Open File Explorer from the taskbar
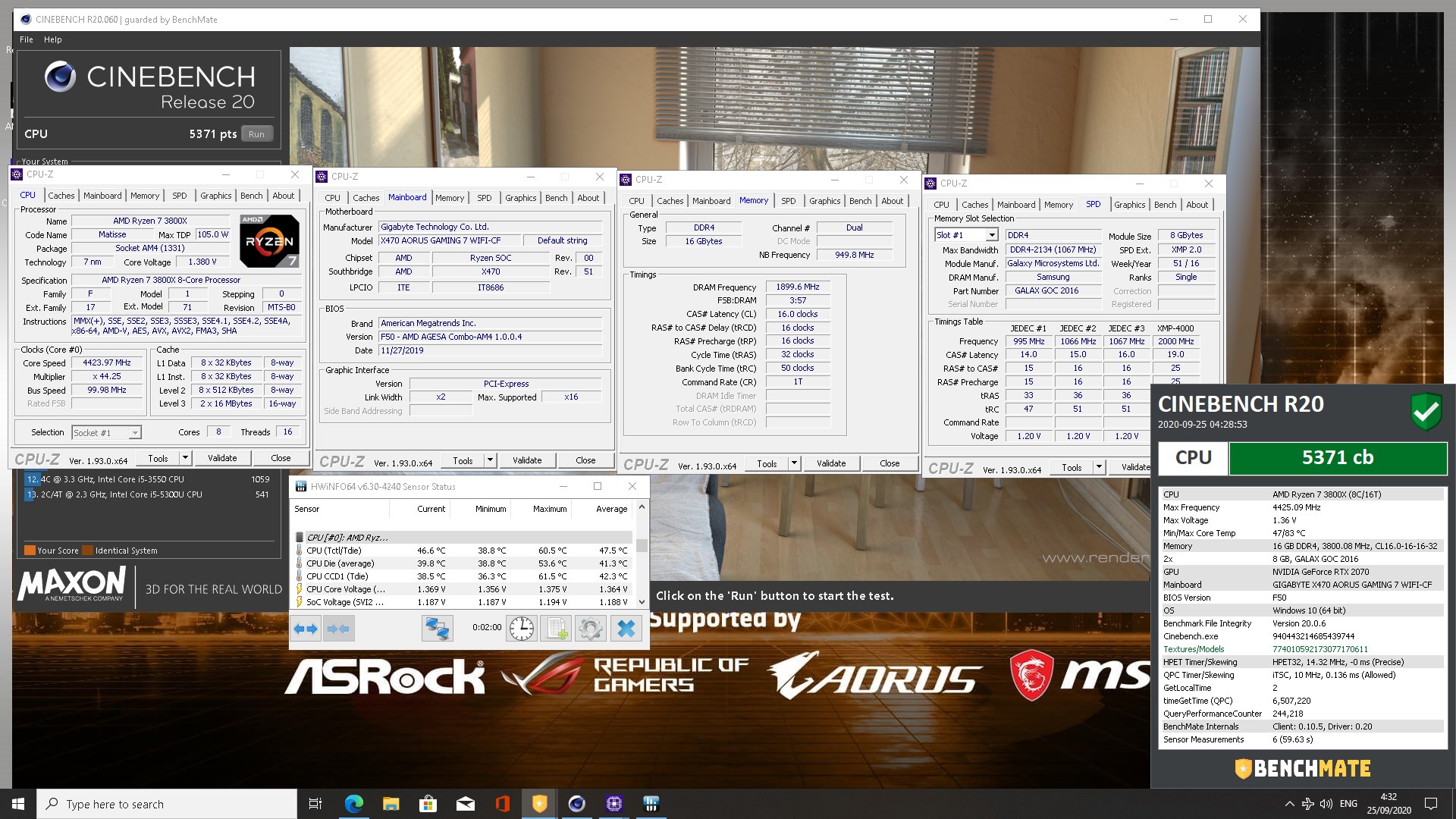 coord(391,804)
